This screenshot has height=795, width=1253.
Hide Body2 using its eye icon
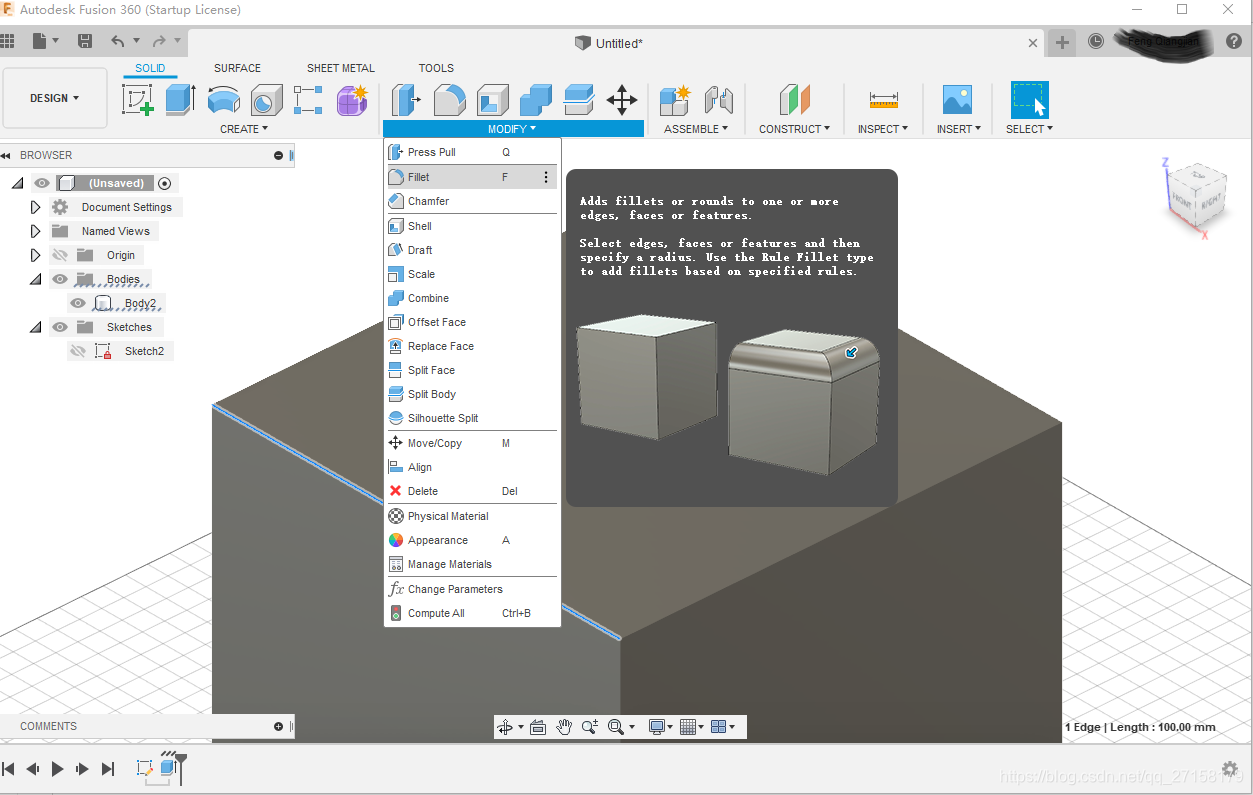(78, 303)
